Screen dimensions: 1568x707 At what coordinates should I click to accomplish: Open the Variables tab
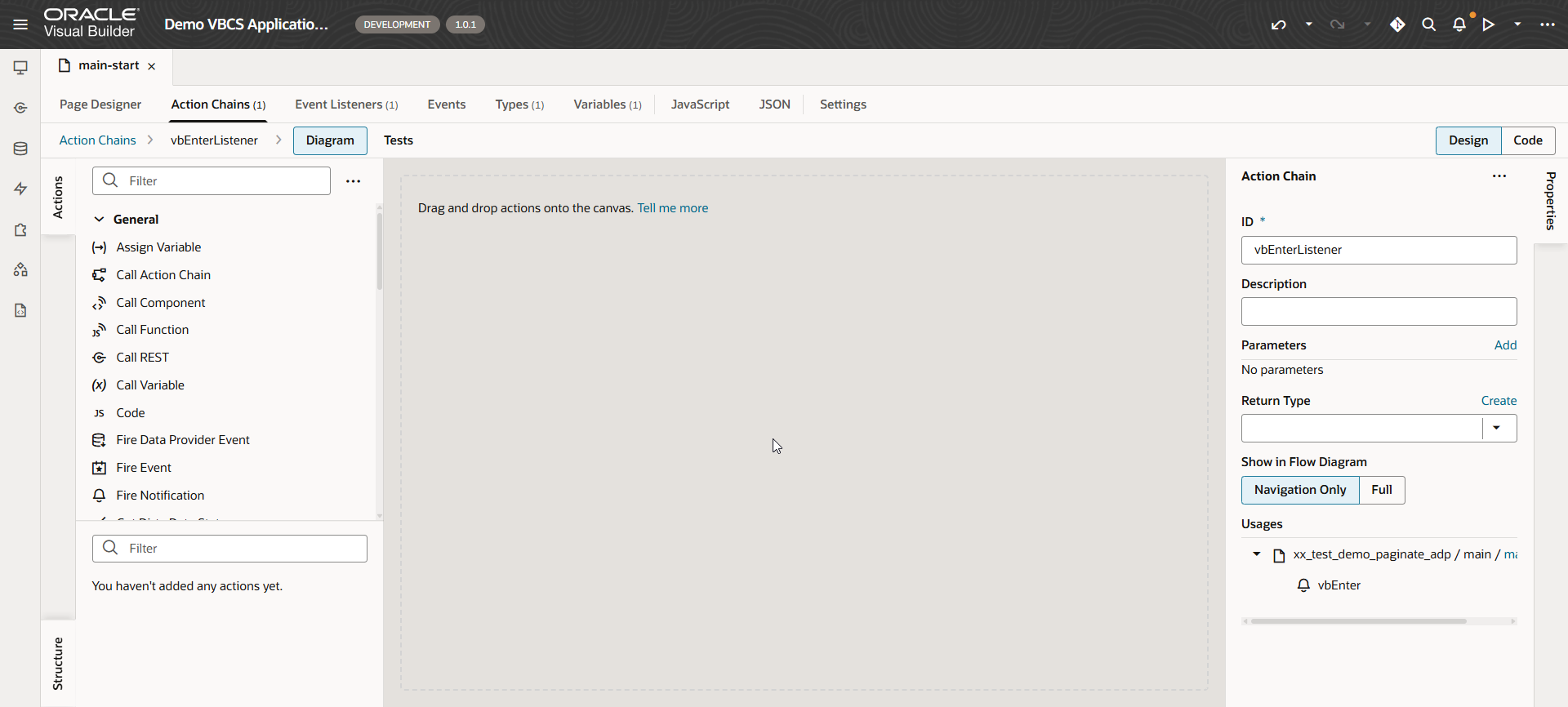[607, 104]
